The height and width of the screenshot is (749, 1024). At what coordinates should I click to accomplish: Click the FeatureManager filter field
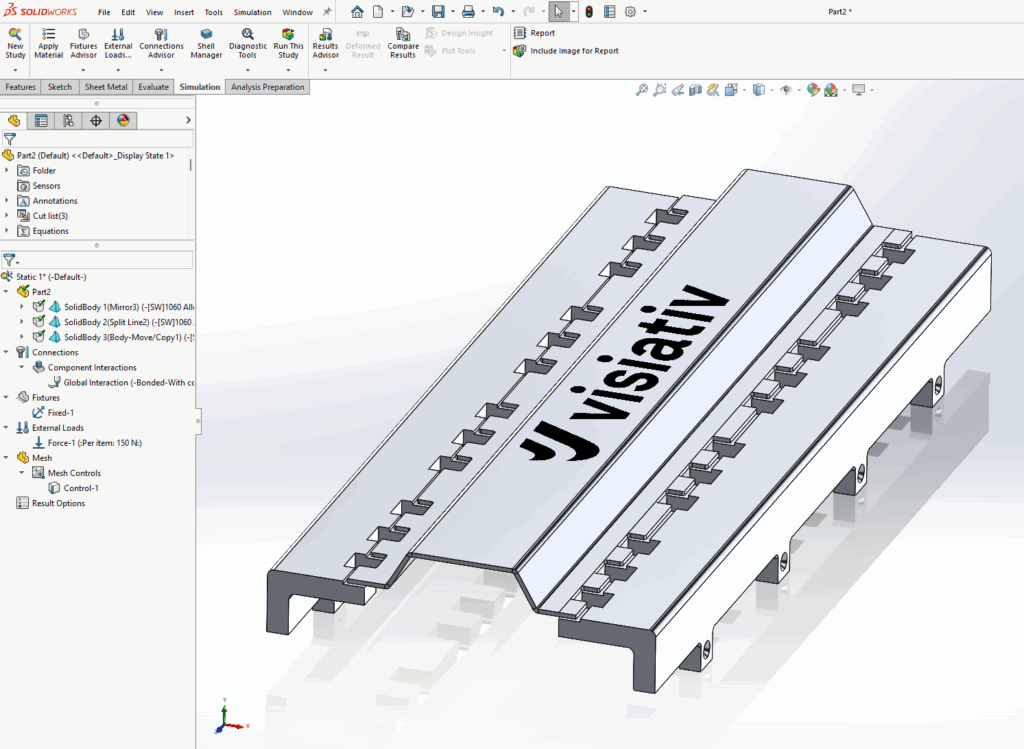[100, 139]
